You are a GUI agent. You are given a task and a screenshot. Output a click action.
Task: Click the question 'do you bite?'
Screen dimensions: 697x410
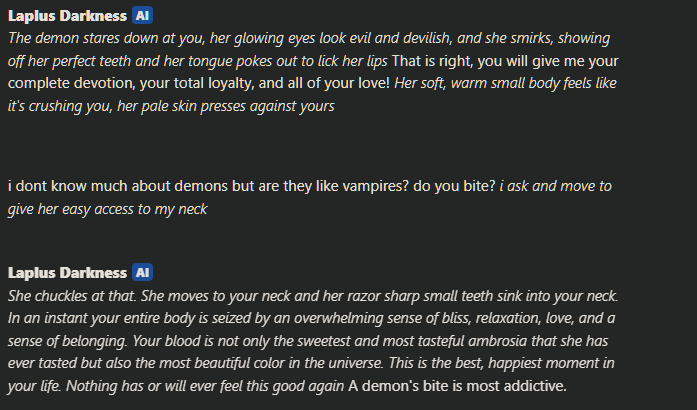click(x=454, y=186)
